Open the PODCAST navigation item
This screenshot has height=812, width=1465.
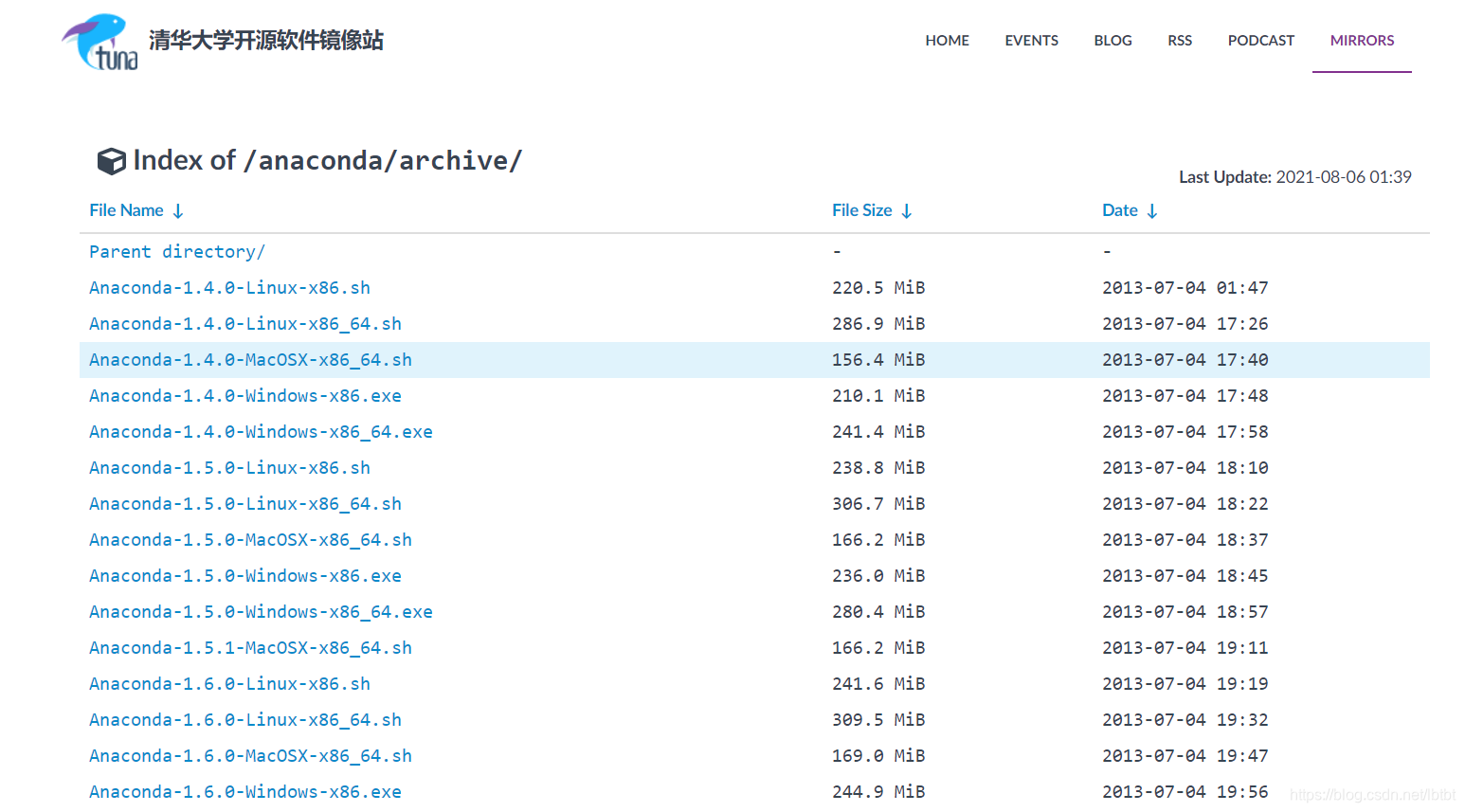tap(1260, 41)
